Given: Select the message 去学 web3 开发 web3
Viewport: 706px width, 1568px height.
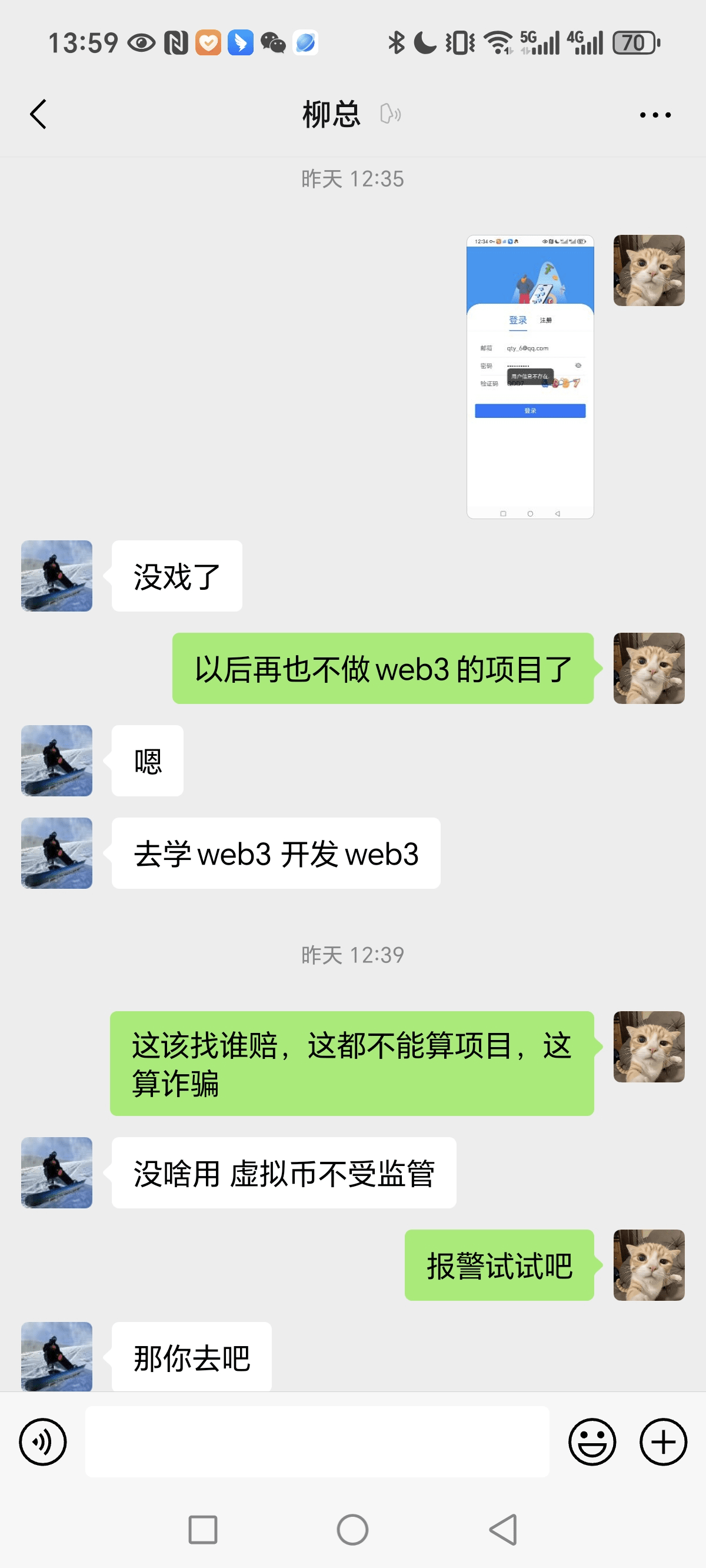Looking at the screenshot, I should tap(276, 853).
